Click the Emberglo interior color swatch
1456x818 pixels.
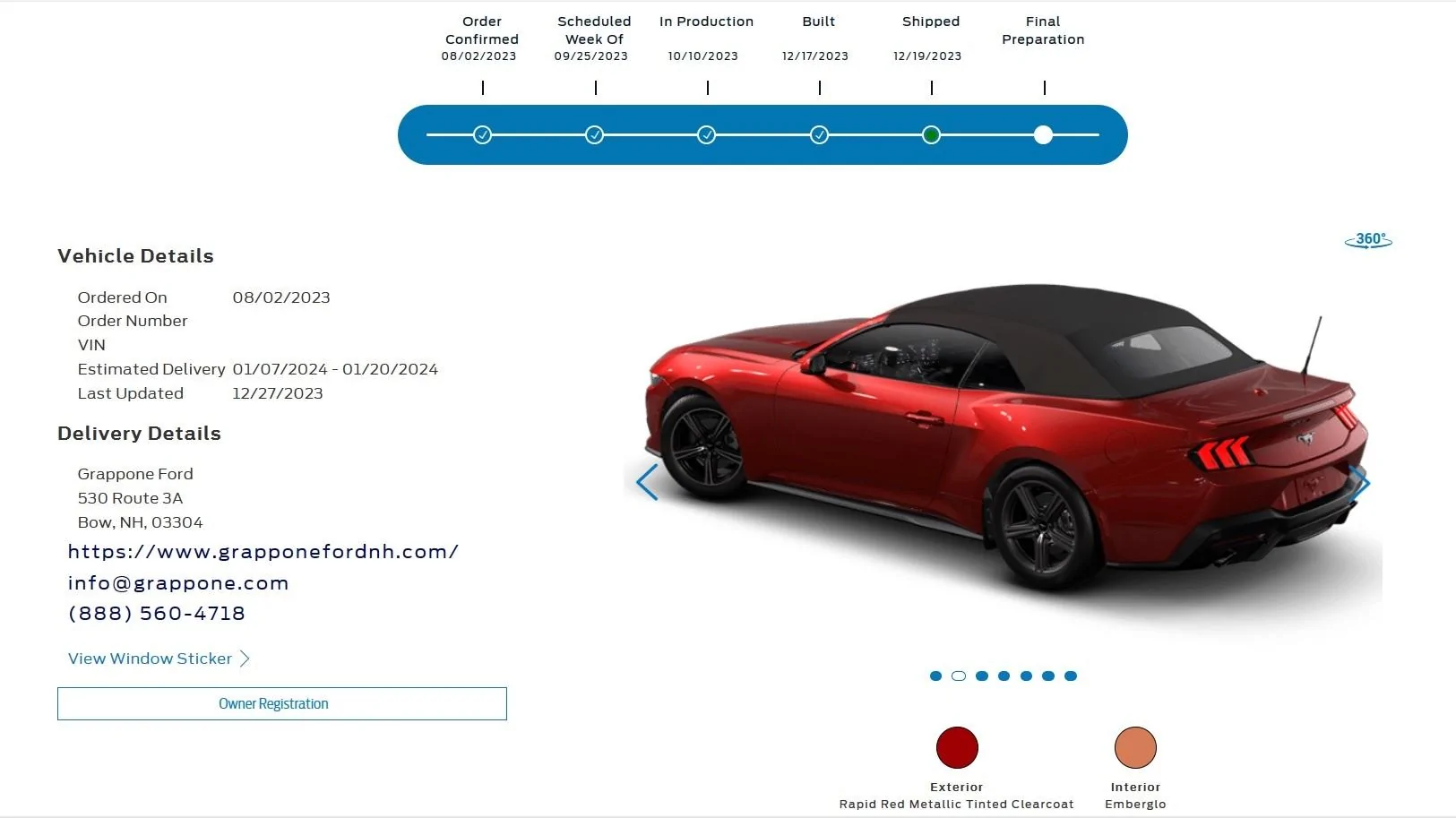[1135, 747]
